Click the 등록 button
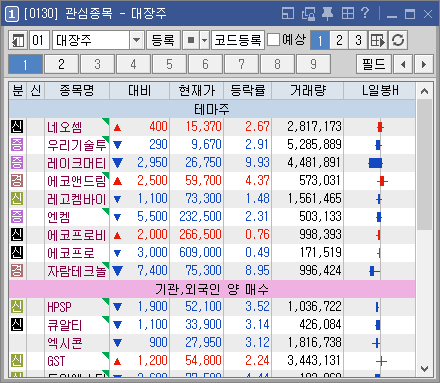440x383 pixels. click(163, 40)
